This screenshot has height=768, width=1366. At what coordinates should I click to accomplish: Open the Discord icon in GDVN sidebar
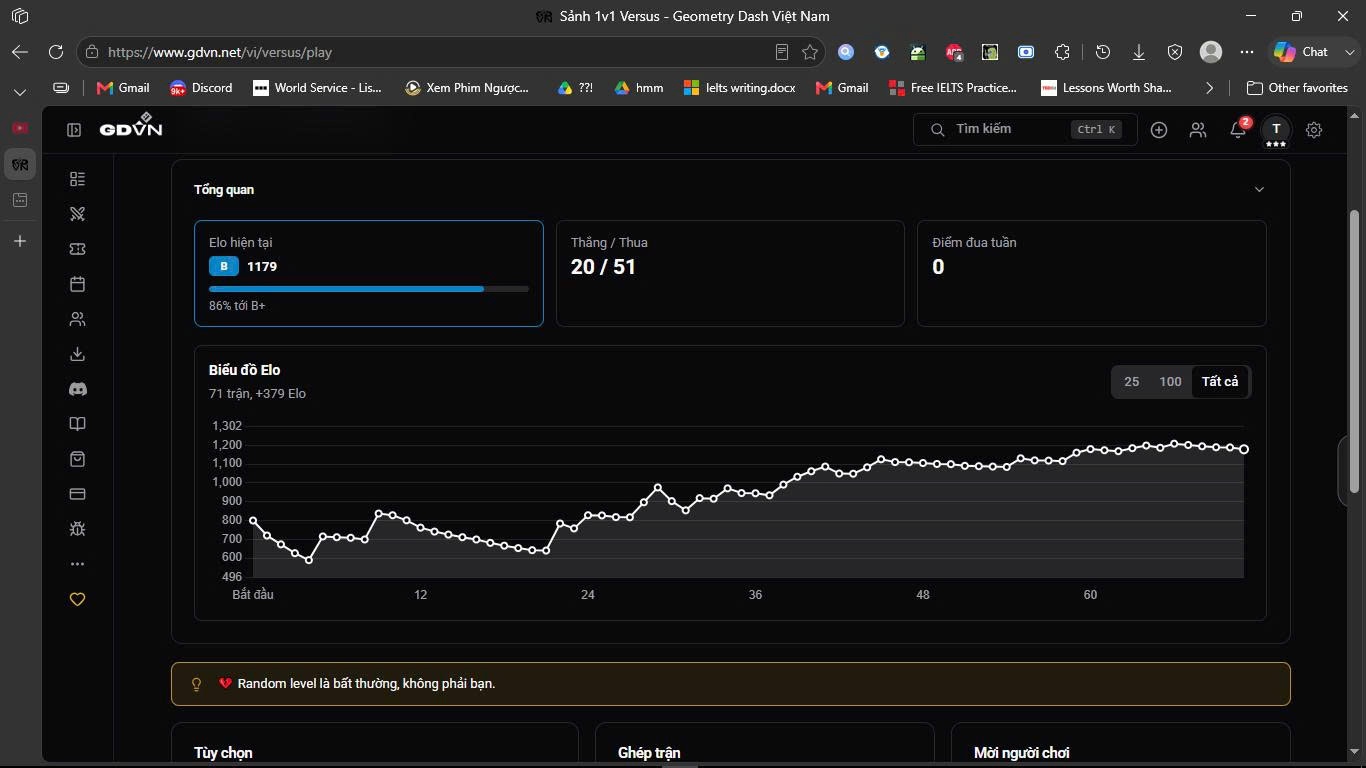77,389
